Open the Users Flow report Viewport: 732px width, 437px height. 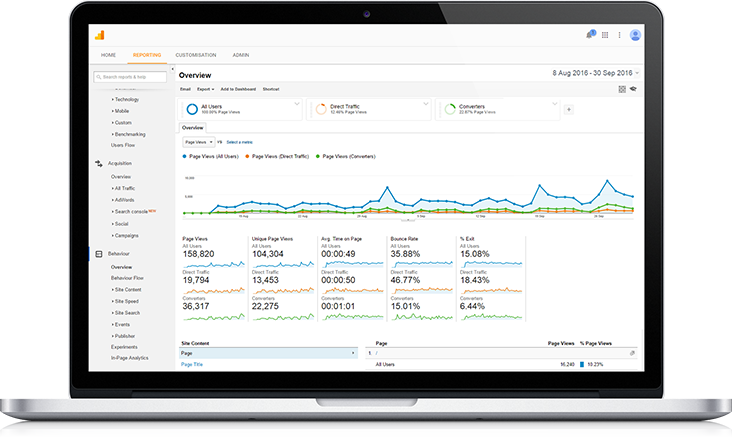coord(123,145)
